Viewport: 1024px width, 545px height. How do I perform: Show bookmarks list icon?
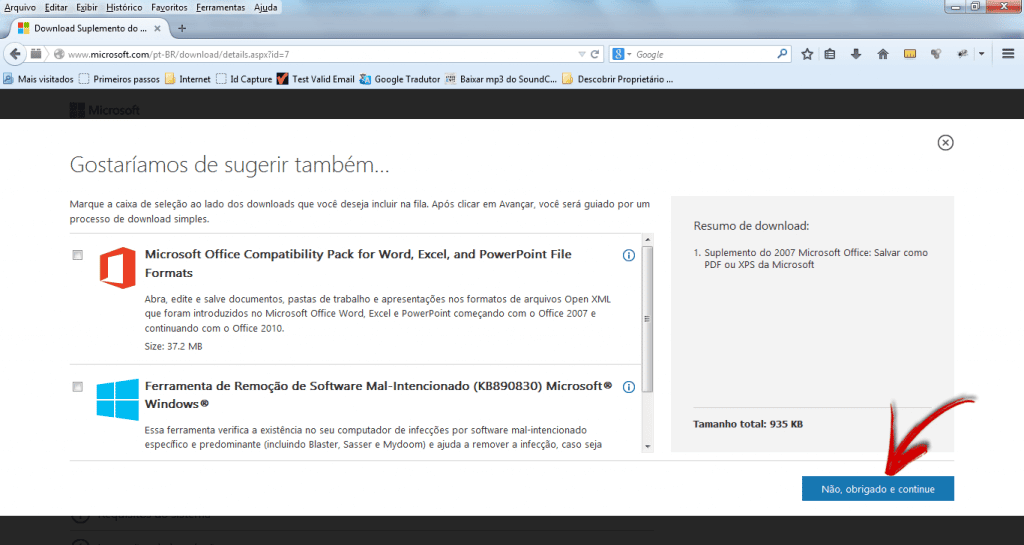(830, 54)
